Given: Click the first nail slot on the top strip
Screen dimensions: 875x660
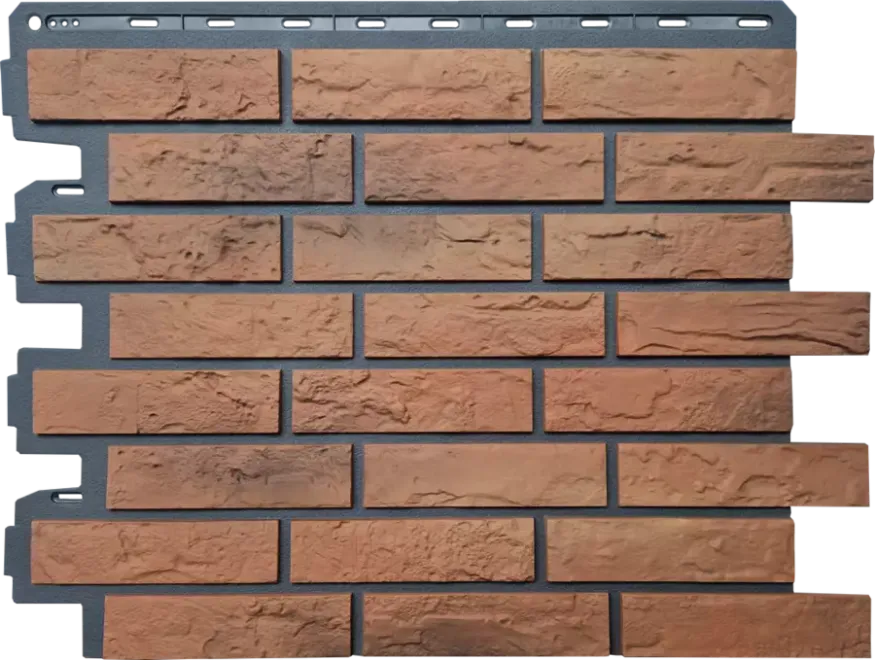Looking at the screenshot, I should pyautogui.click(x=143, y=22).
